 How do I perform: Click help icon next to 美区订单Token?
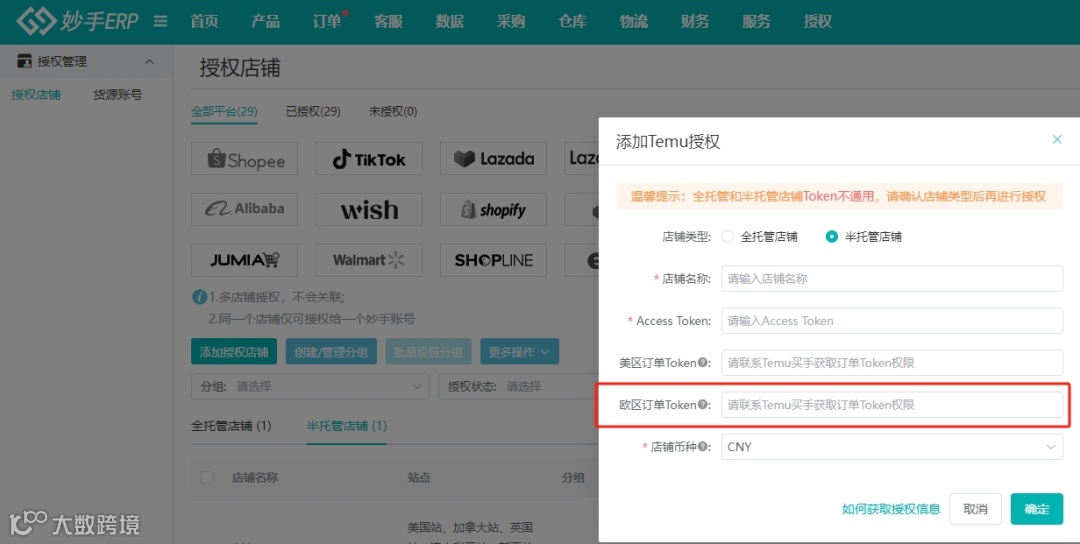(x=703, y=363)
